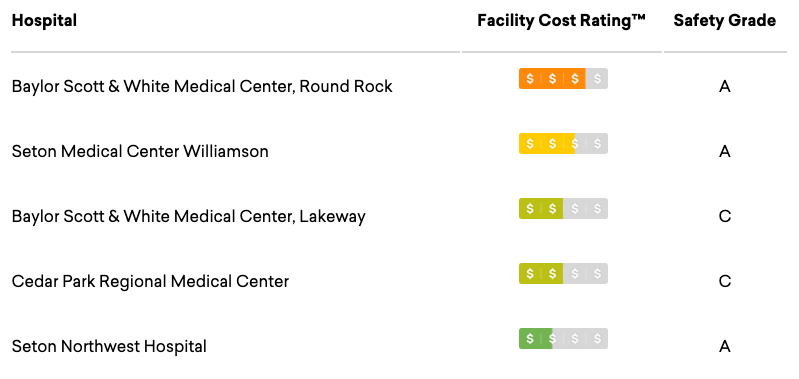Screen dimensions: 799x379
Task: Click the grey fourth dollar sign for Round Rock
Action: tap(597, 79)
